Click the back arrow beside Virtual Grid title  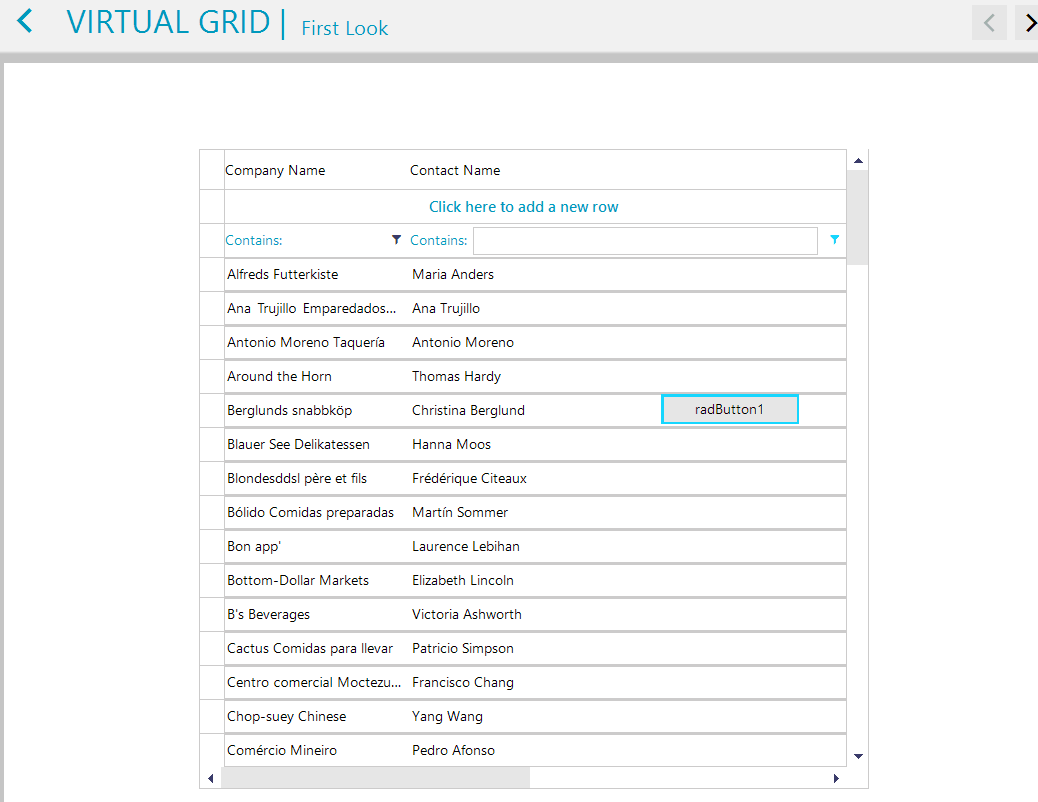(25, 21)
